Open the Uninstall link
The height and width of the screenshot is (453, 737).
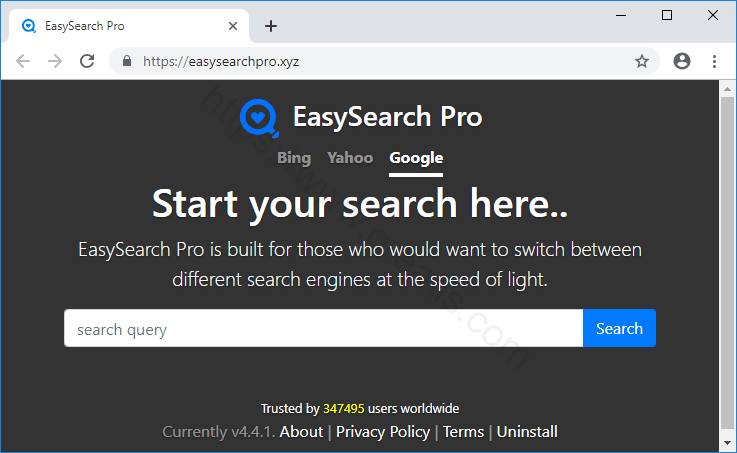pos(527,431)
